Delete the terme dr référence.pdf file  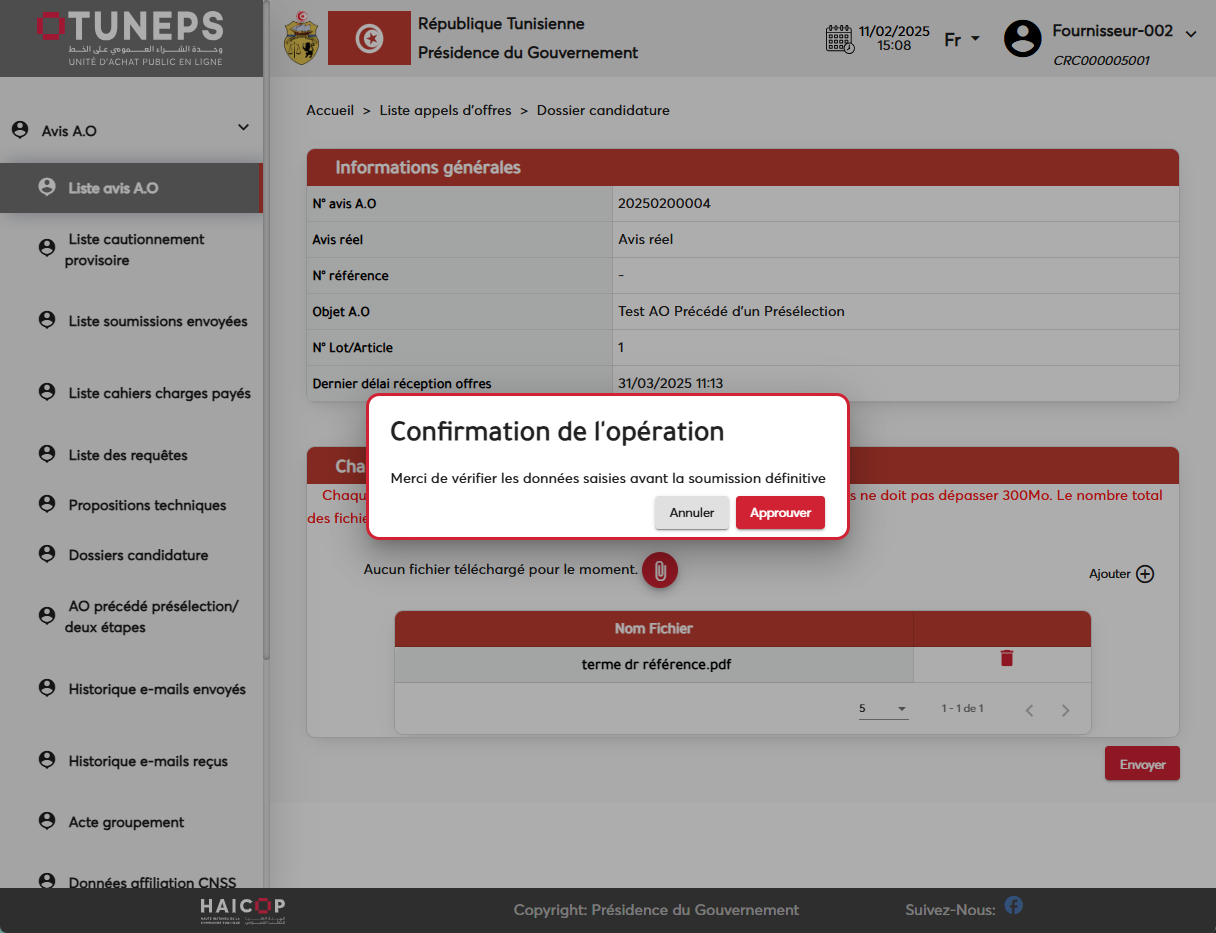tap(1006, 658)
